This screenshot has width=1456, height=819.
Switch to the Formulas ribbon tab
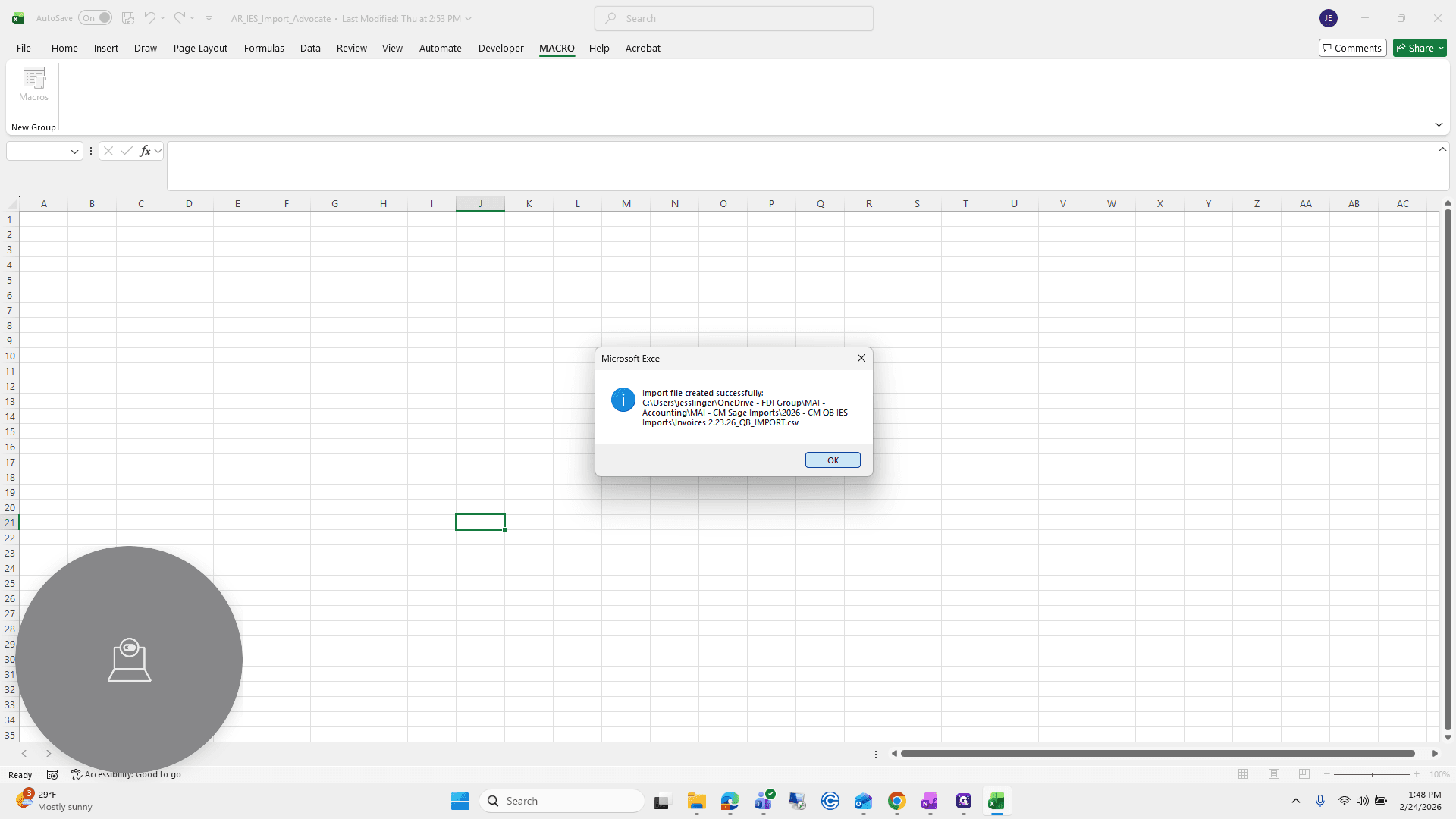click(264, 48)
